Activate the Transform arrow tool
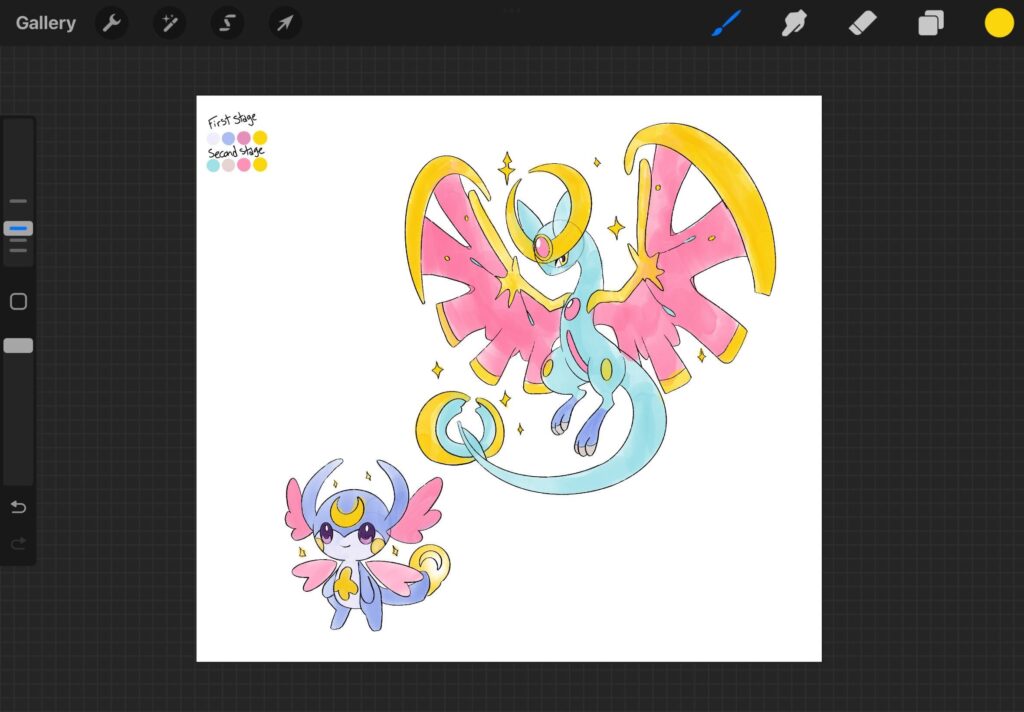1024x712 pixels. coord(285,24)
